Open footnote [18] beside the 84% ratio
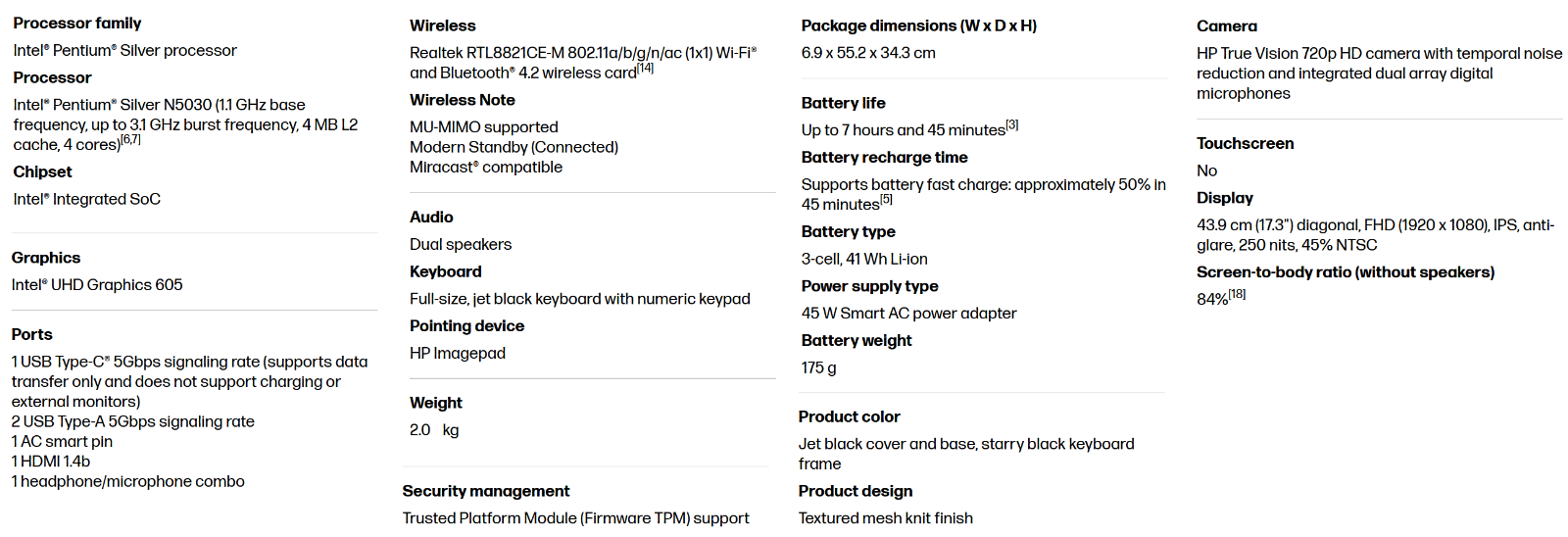1568x537 pixels. [x=1238, y=294]
